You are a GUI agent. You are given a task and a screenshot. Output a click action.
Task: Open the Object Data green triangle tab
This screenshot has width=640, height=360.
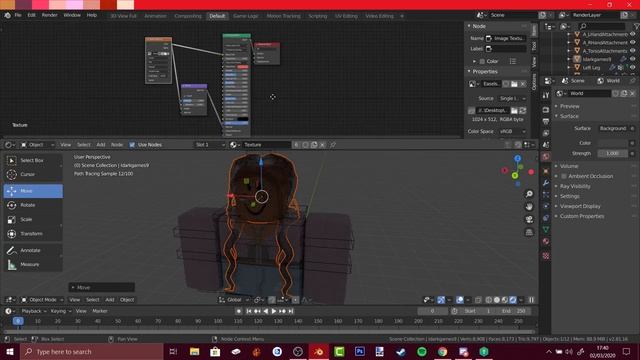(546, 230)
